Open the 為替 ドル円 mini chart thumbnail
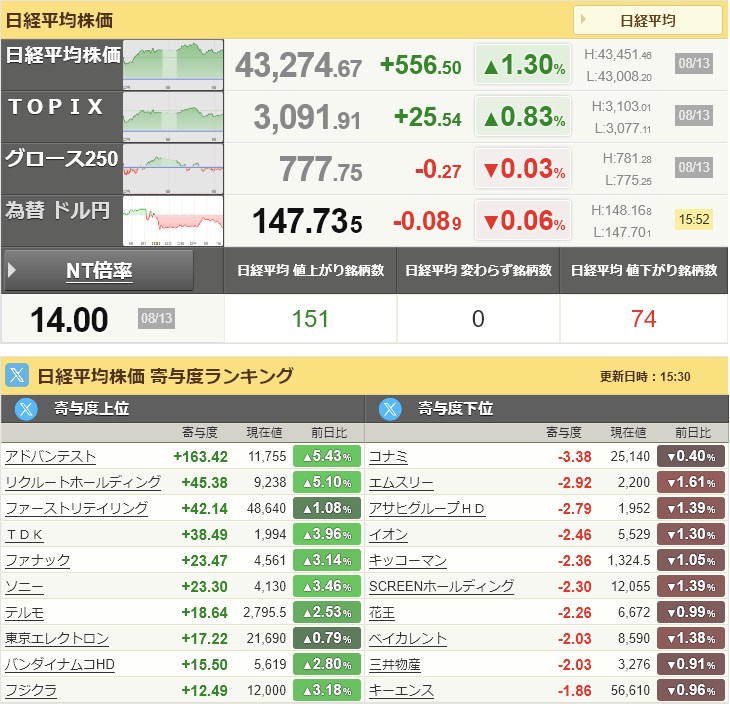 (x=173, y=221)
